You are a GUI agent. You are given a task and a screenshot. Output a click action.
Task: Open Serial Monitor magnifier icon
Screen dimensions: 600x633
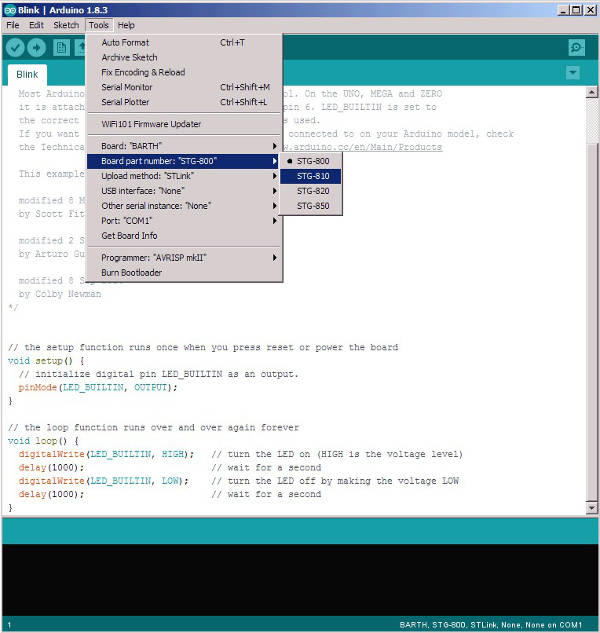pos(576,47)
